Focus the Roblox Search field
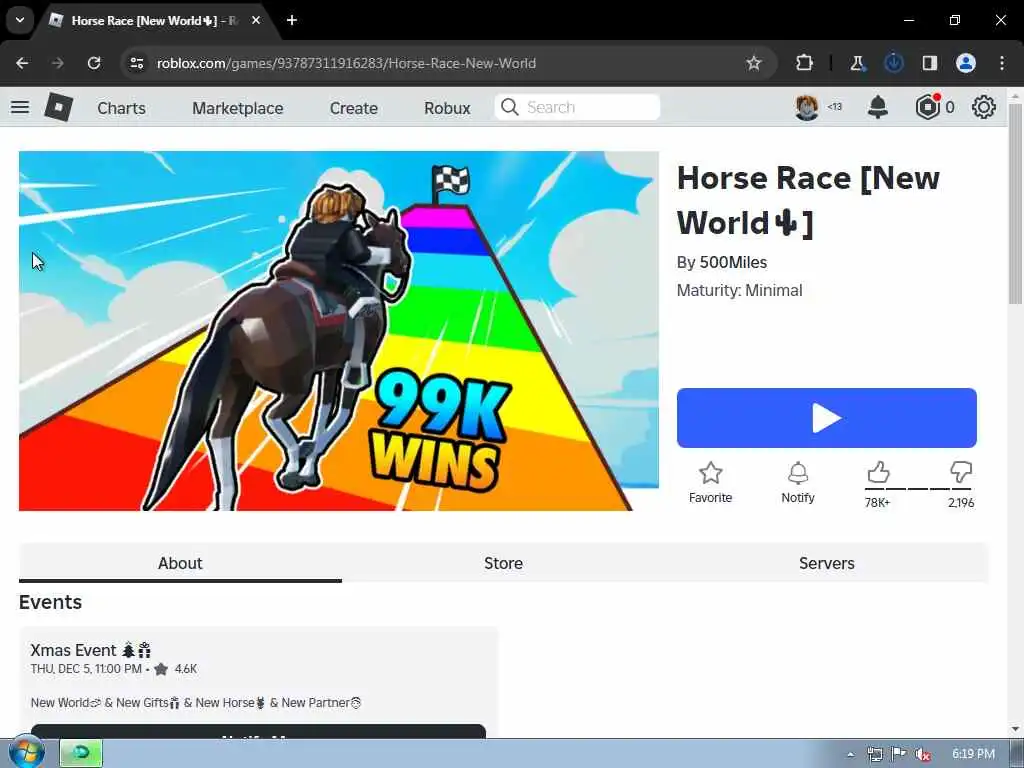1024x768 pixels. (x=577, y=107)
